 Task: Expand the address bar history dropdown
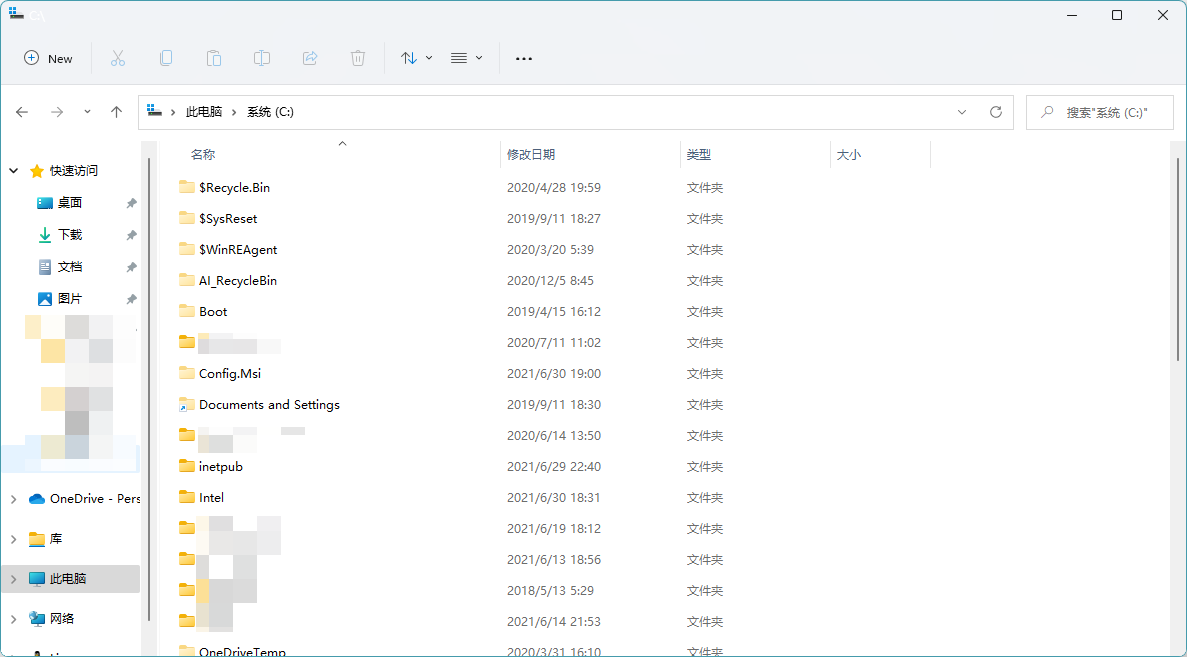pos(962,112)
